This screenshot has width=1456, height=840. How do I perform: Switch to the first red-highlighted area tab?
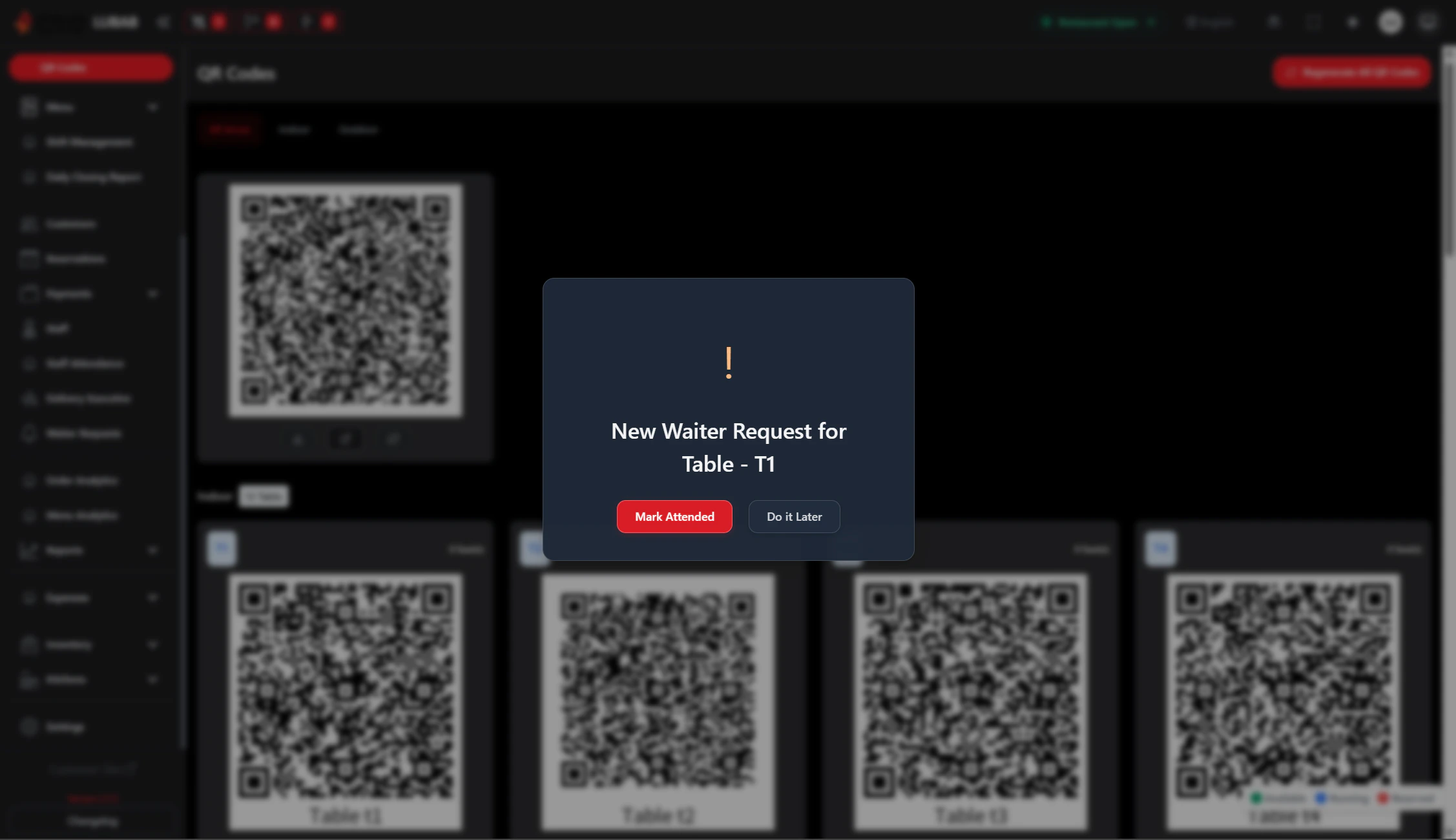coord(230,130)
